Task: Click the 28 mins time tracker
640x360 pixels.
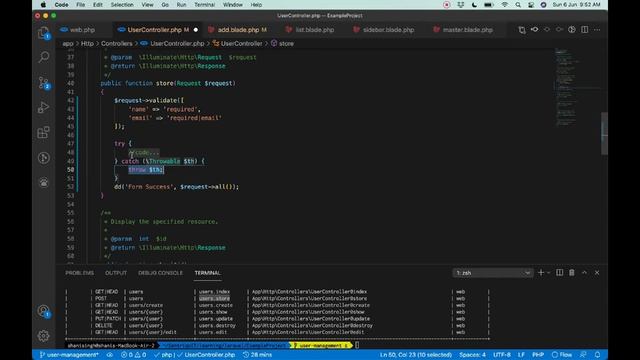Action: pos(257,355)
